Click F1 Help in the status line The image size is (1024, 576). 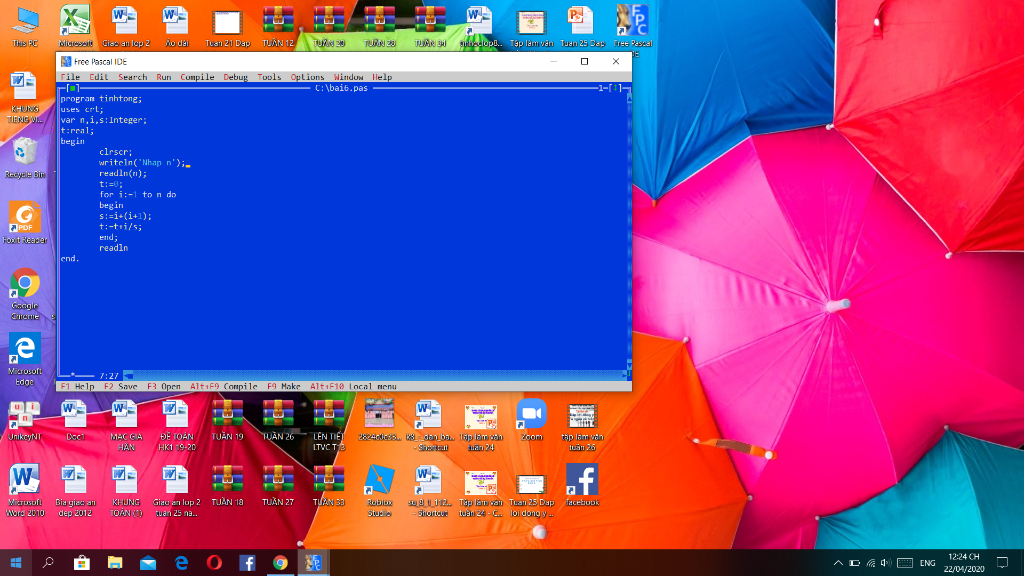pyautogui.click(x=78, y=387)
